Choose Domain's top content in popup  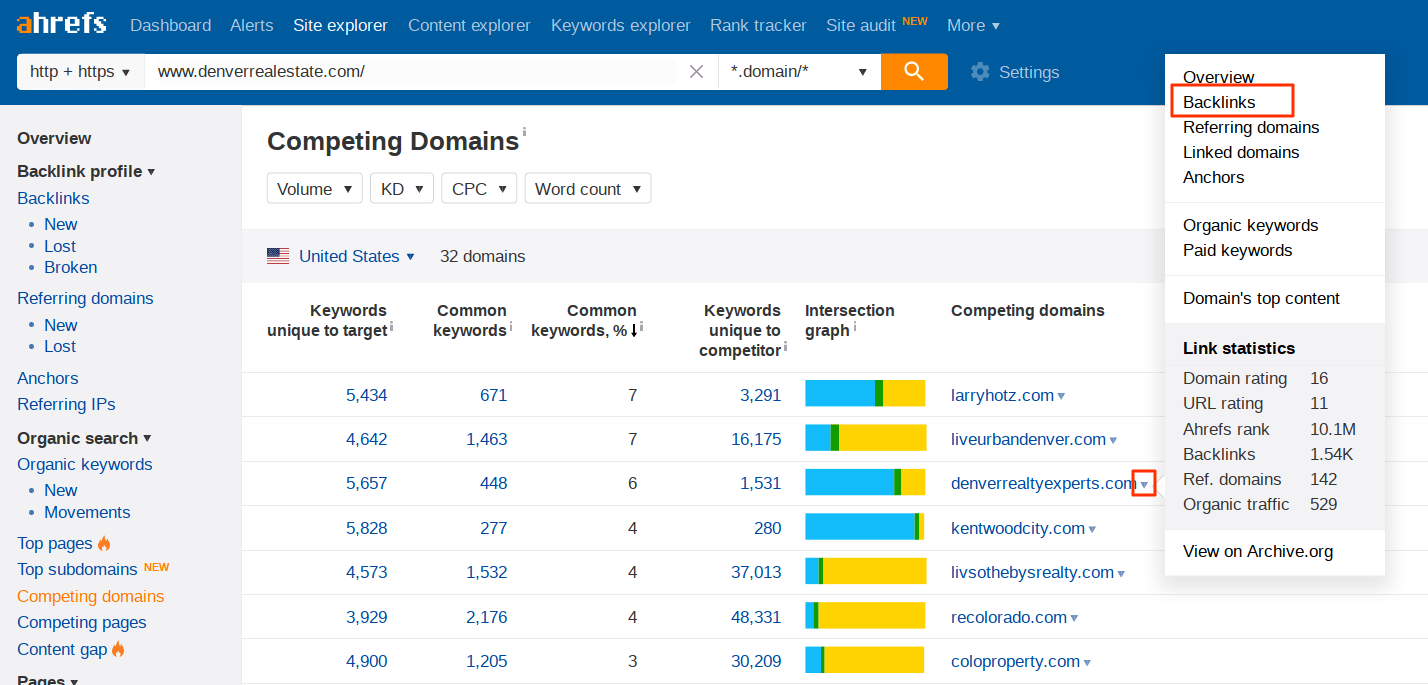tap(1261, 298)
